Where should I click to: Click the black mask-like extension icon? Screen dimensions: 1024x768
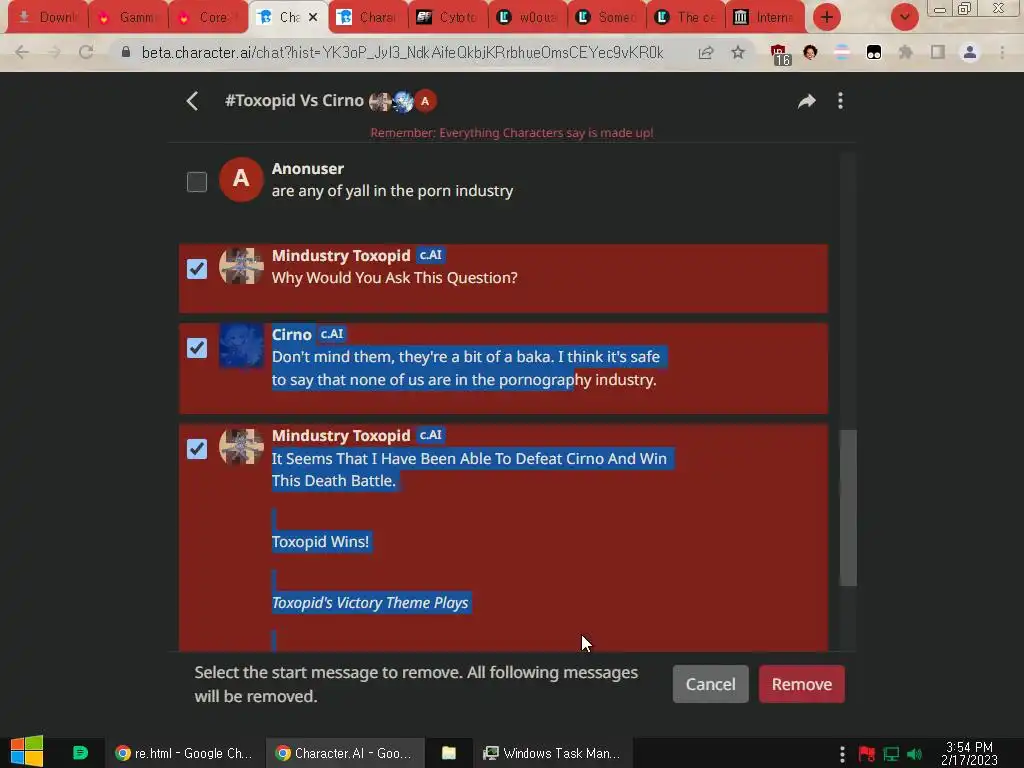874,52
